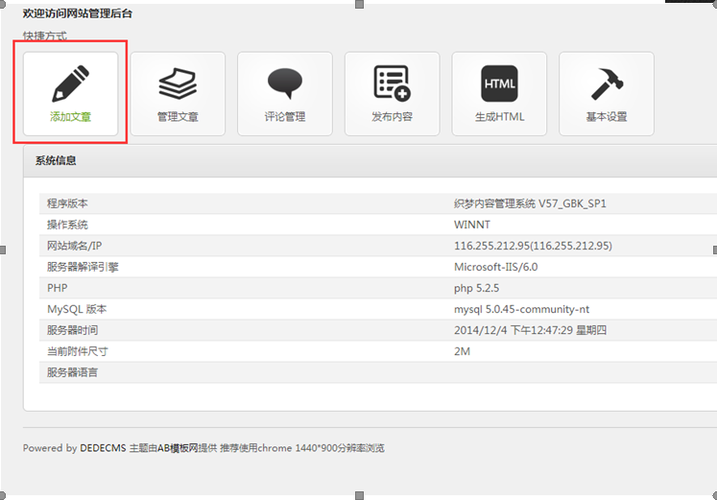Open the 基本设置 hammer shortcut
Viewport: 717px width, 500px height.
(607, 93)
